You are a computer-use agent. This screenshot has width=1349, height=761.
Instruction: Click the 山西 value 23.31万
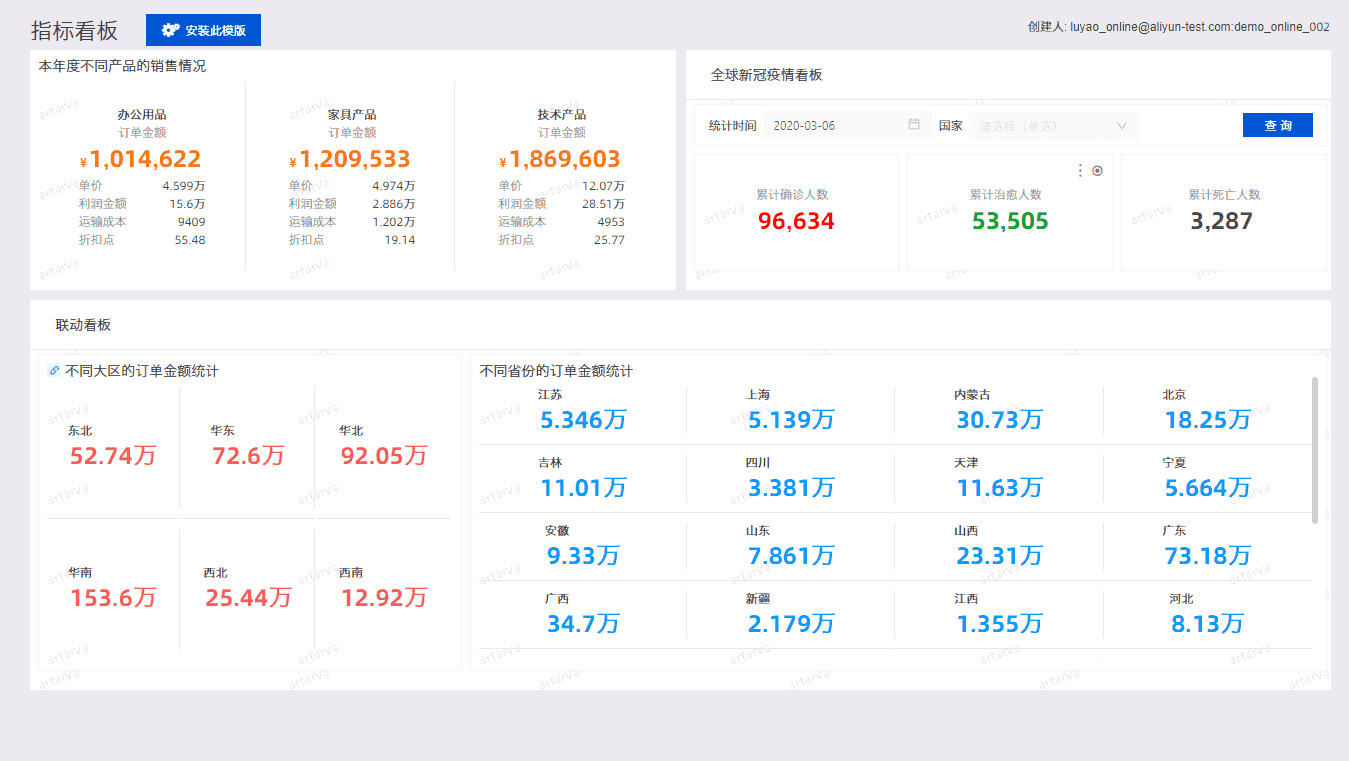pos(999,556)
